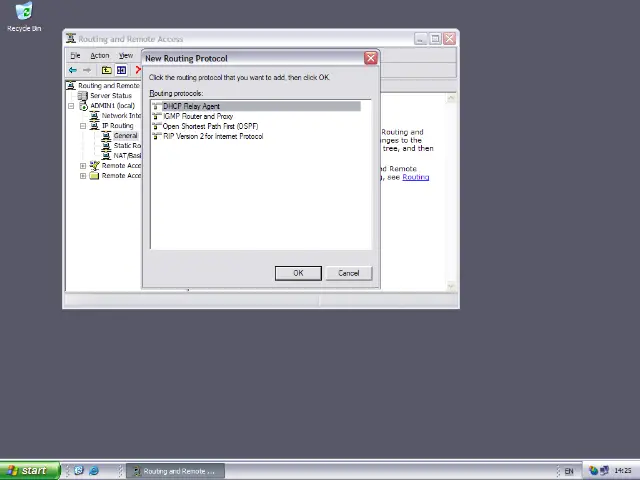640x480 pixels.
Task: Select Server Status in the tree
Action: (110, 96)
